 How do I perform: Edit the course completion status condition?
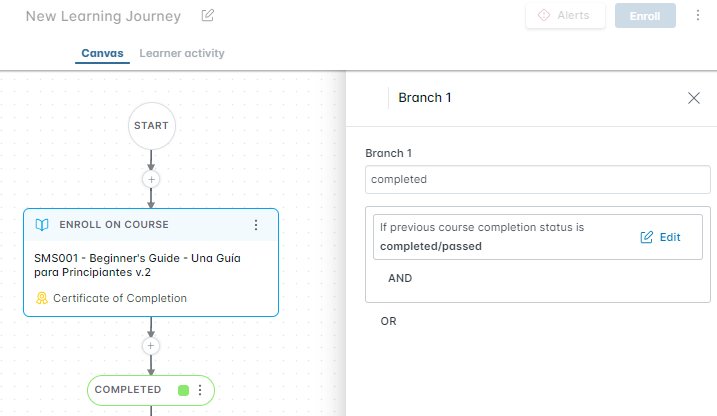pos(660,237)
